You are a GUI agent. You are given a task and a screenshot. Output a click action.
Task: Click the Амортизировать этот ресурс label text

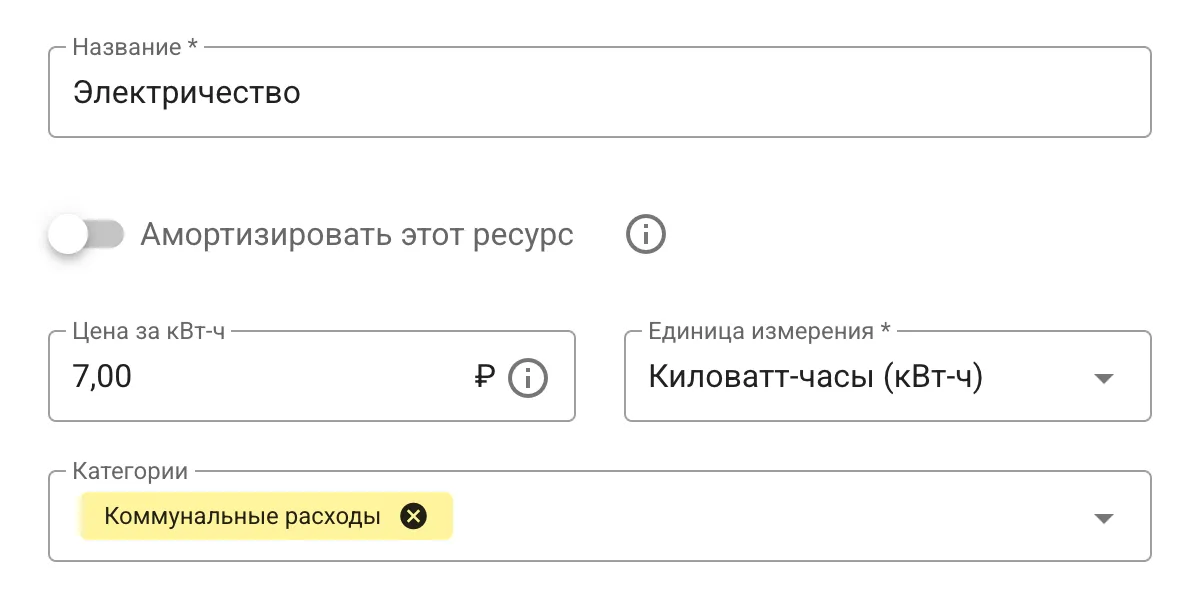click(357, 234)
